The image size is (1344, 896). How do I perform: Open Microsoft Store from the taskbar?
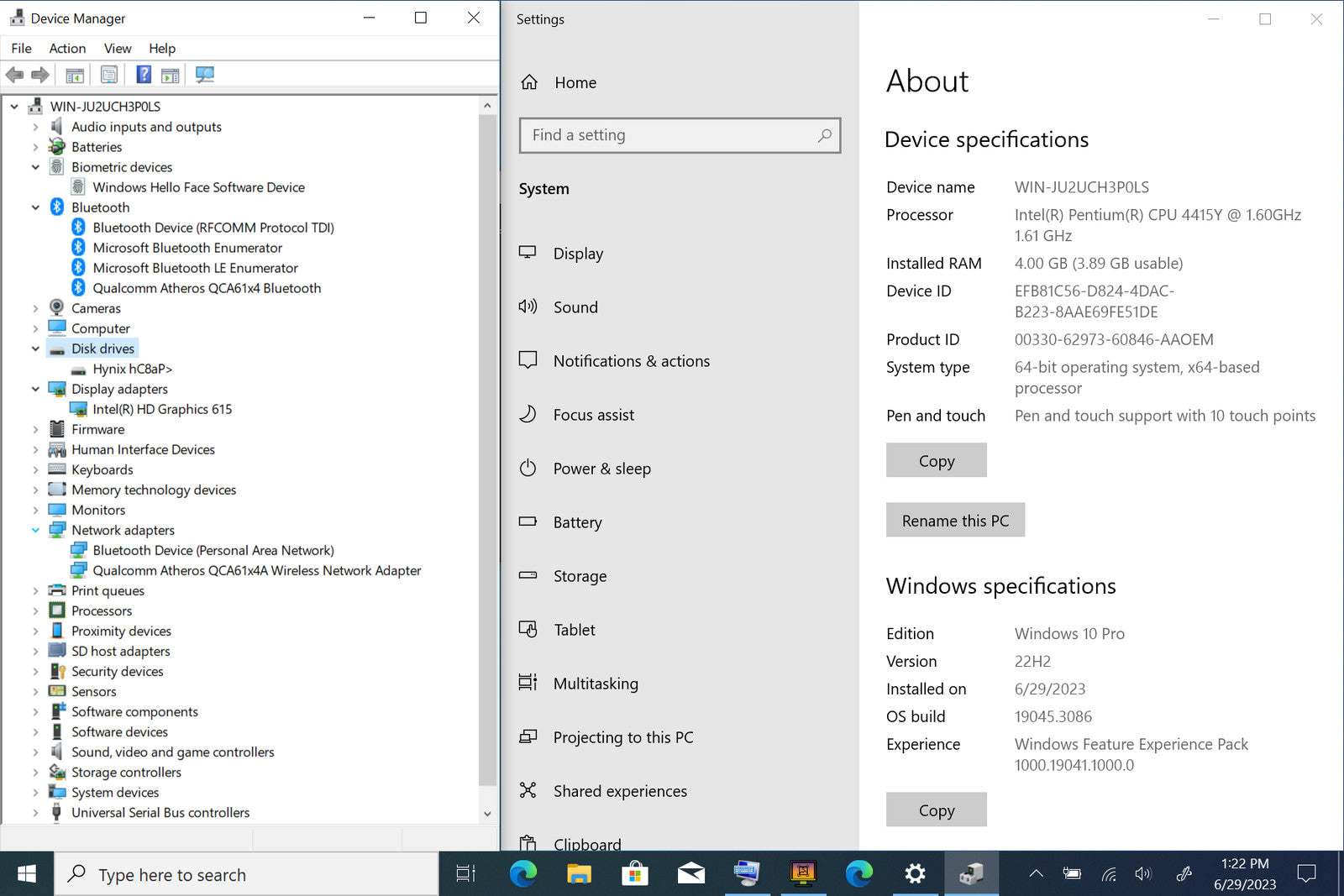[635, 874]
